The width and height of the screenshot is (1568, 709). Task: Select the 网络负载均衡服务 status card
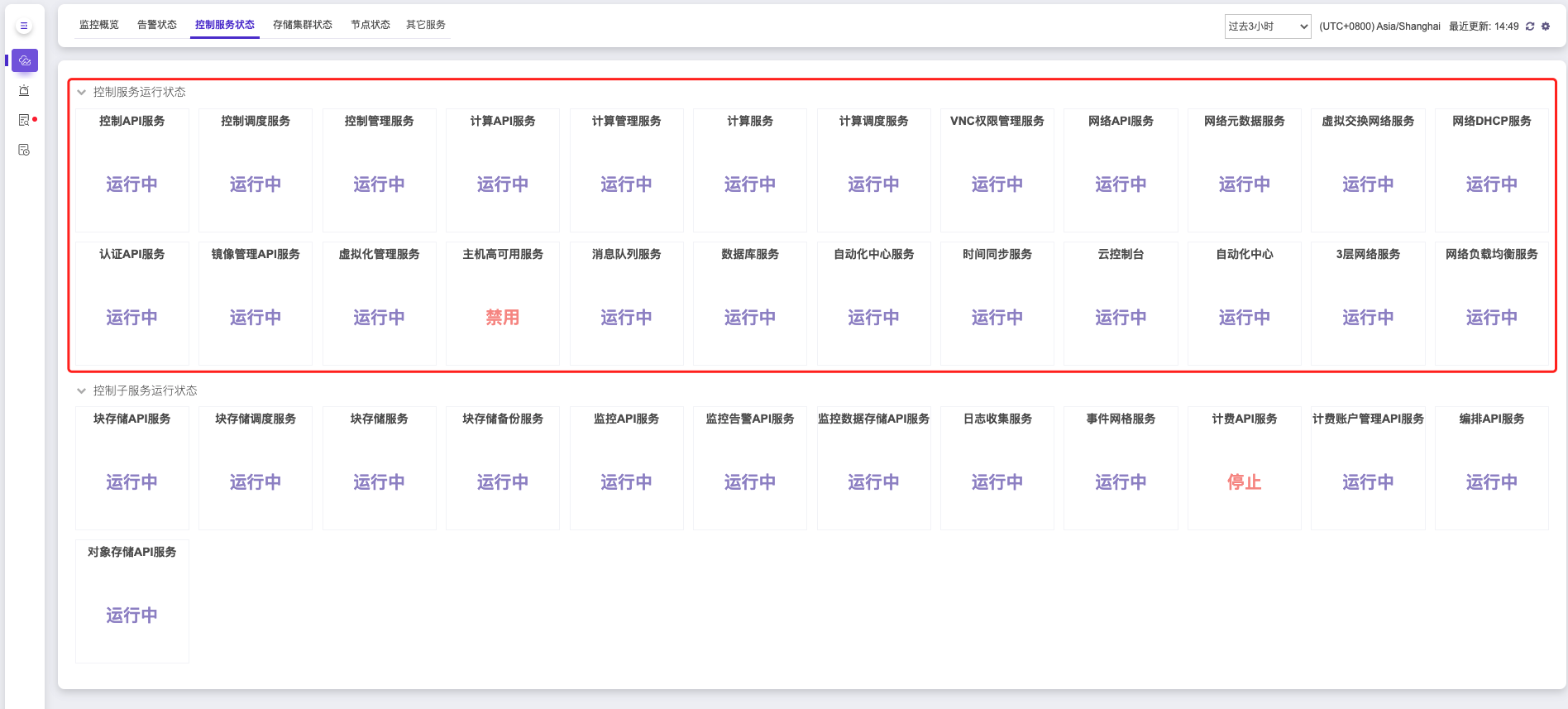pyautogui.click(x=1491, y=303)
